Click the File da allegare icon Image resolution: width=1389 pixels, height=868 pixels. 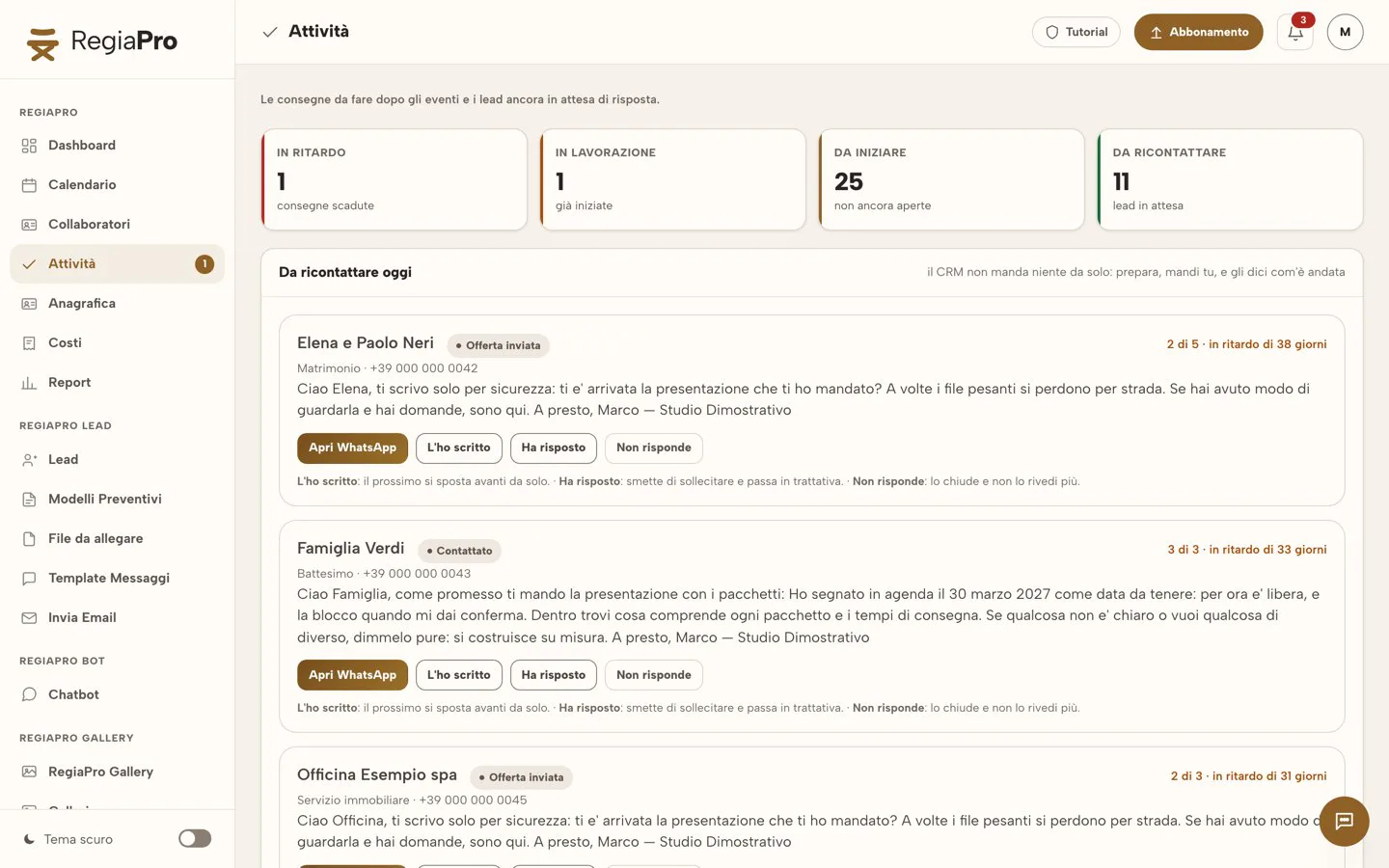[x=29, y=539]
